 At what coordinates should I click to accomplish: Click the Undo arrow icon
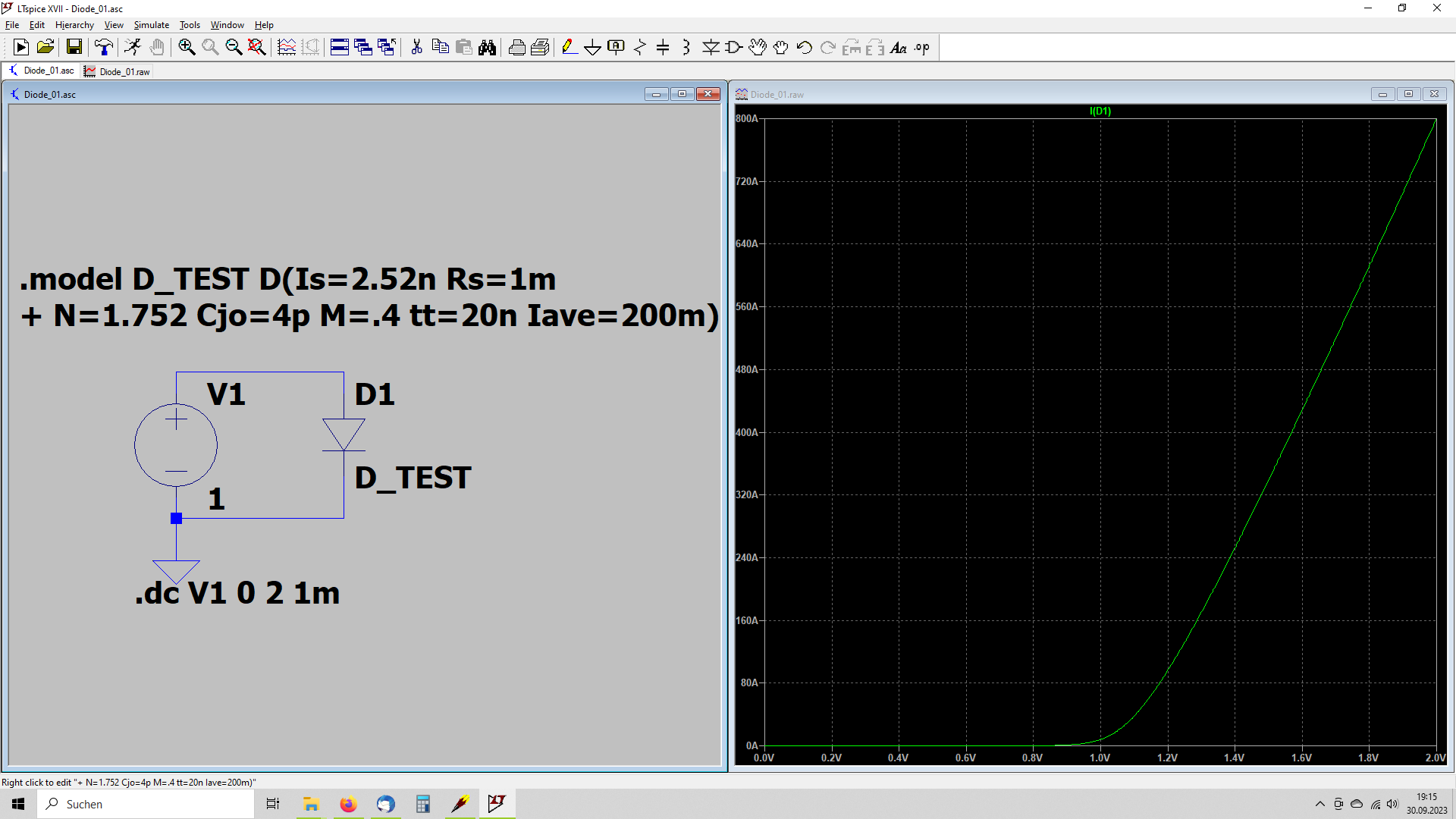click(x=805, y=48)
